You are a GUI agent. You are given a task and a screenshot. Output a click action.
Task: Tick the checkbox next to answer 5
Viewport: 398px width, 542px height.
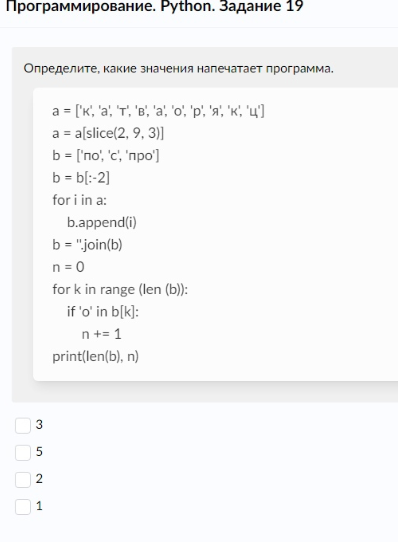(x=23, y=452)
